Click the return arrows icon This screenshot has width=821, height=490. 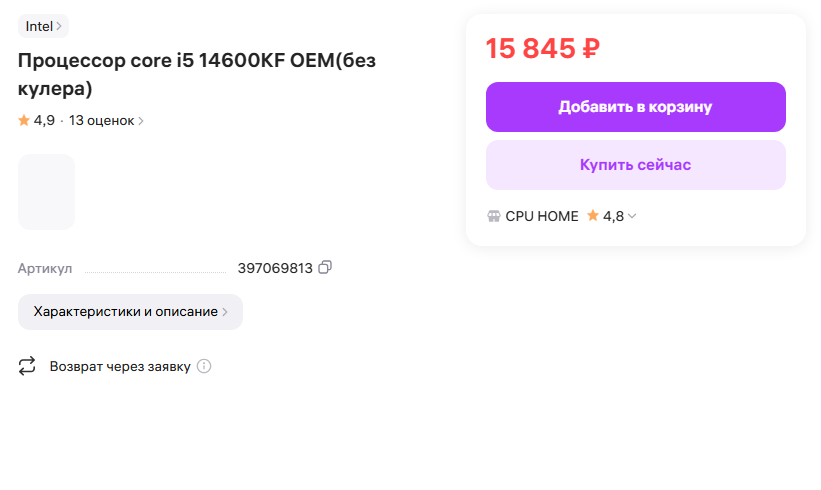[x=27, y=366]
